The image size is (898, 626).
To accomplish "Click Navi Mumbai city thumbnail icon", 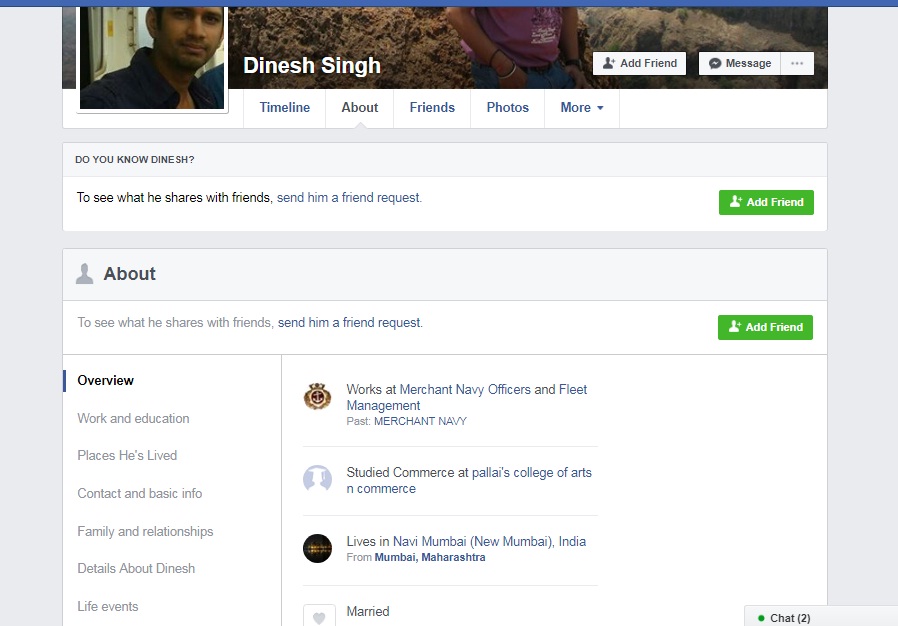I will coord(317,548).
